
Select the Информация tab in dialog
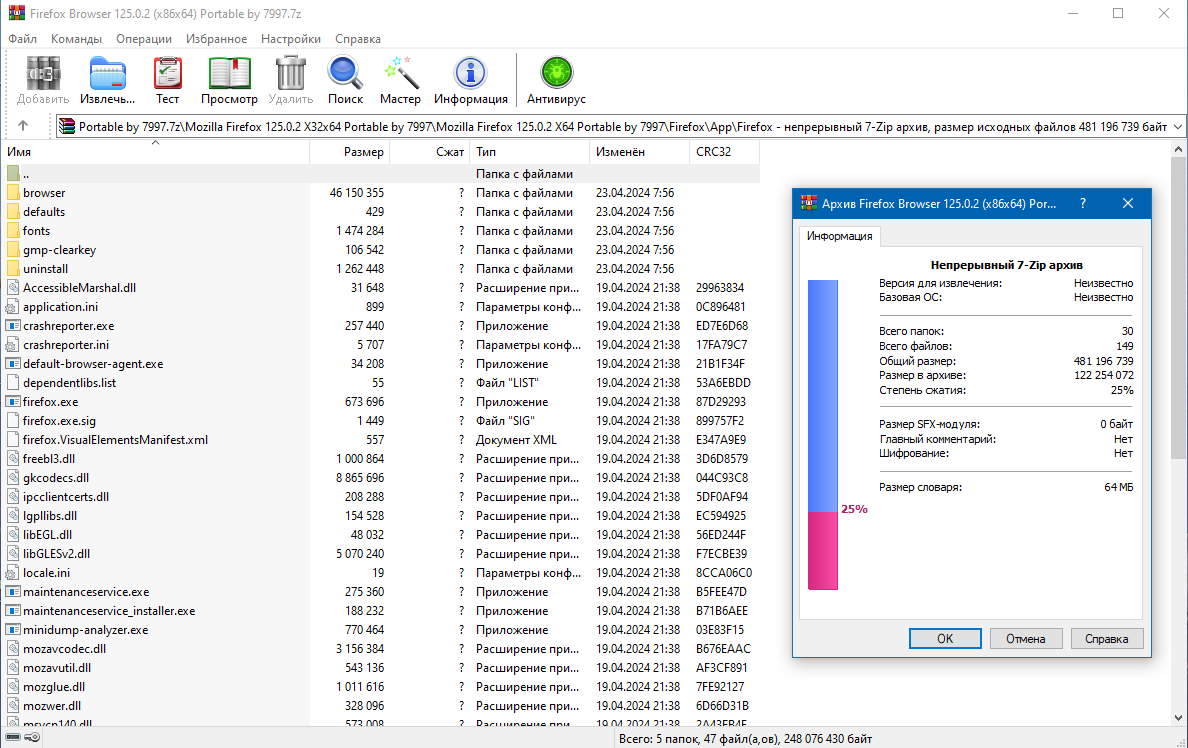point(839,236)
